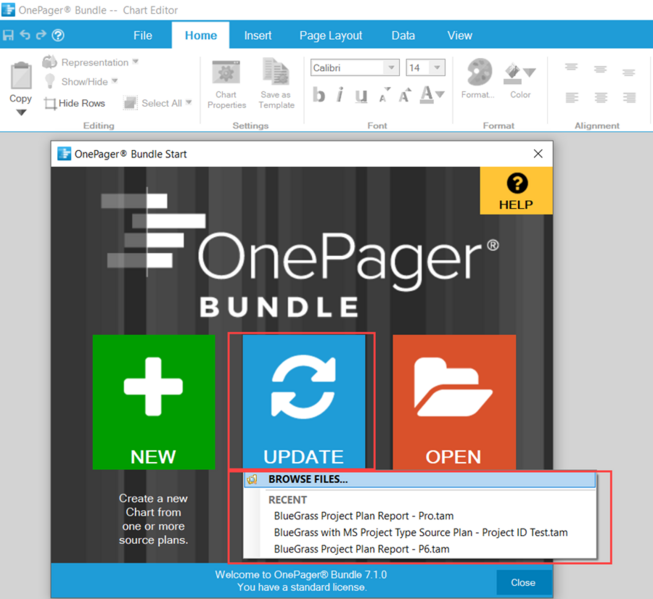Click the Close button in start dialog
This screenshot has width=653, height=599.
coord(523,582)
